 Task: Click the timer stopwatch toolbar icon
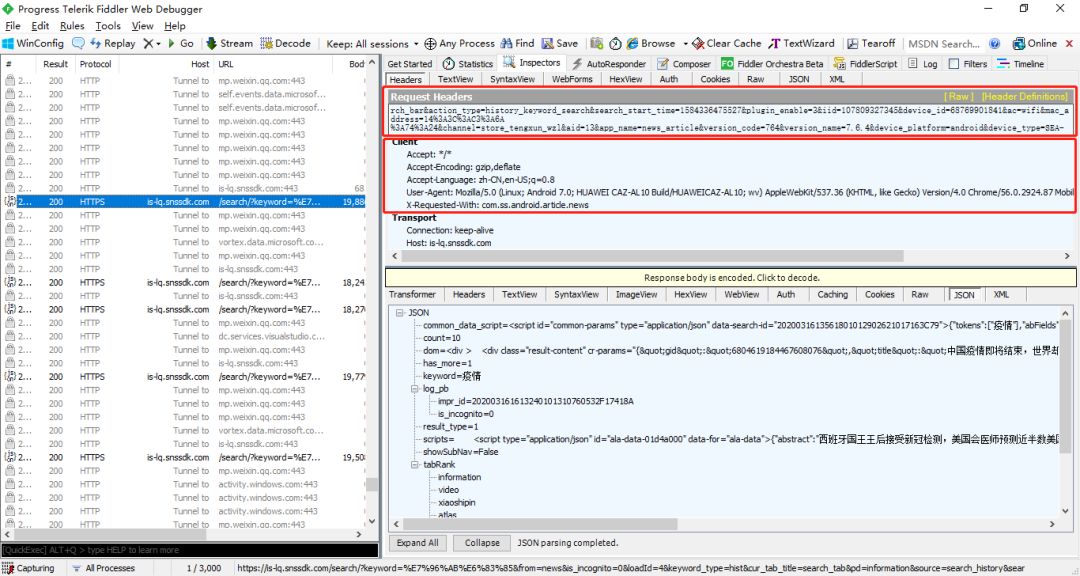[615, 43]
